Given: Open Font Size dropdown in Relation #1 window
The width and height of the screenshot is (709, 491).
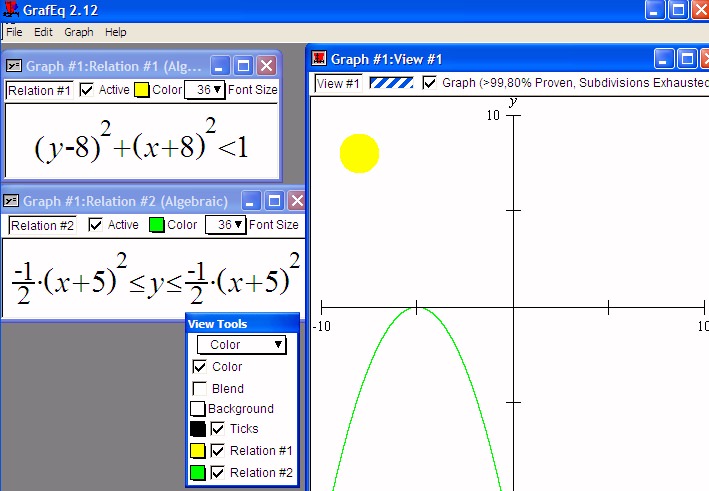Looking at the screenshot, I should click(205, 90).
